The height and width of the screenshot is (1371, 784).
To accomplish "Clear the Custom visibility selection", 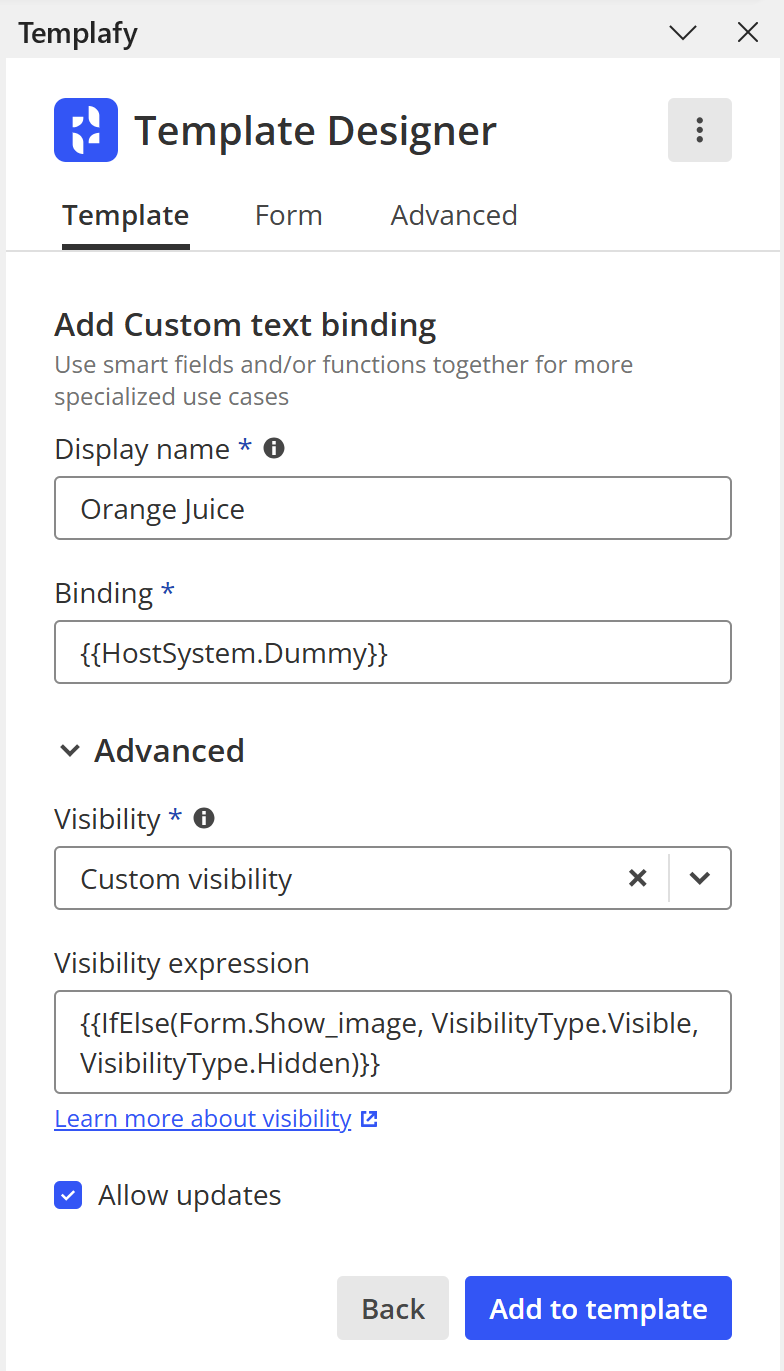I will [638, 878].
